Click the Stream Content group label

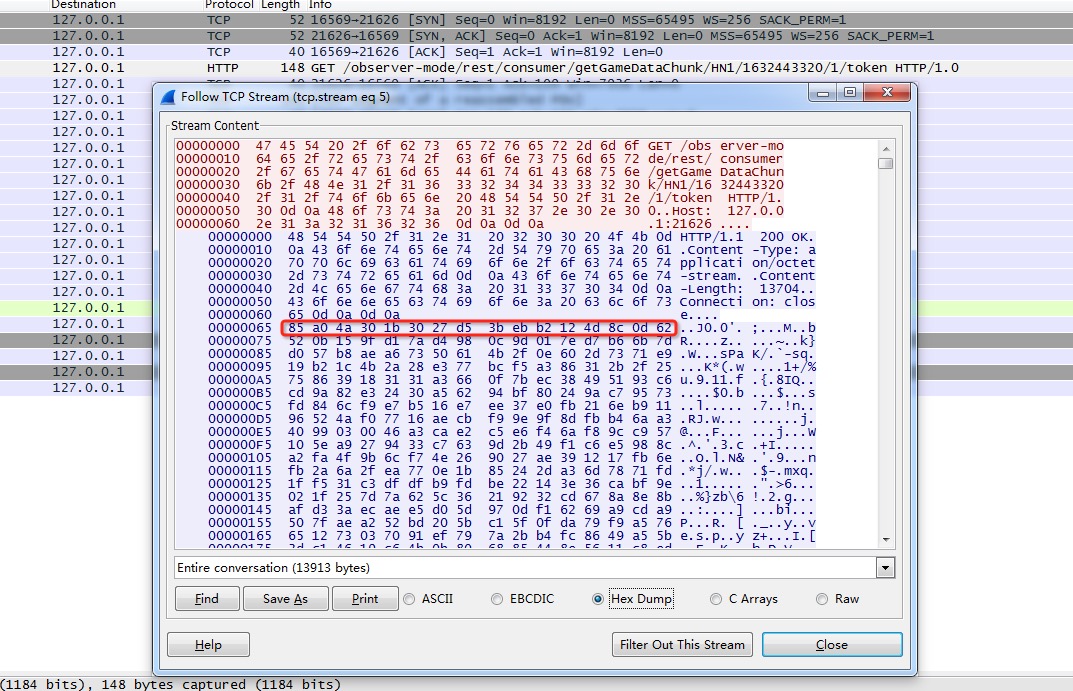[x=215, y=126]
